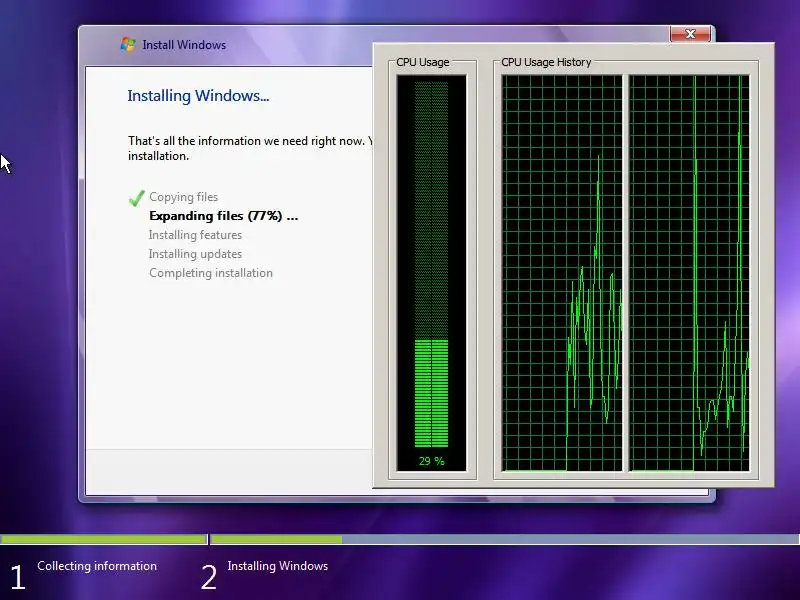
Task: Click the 'Copying files' step text
Action: (184, 197)
